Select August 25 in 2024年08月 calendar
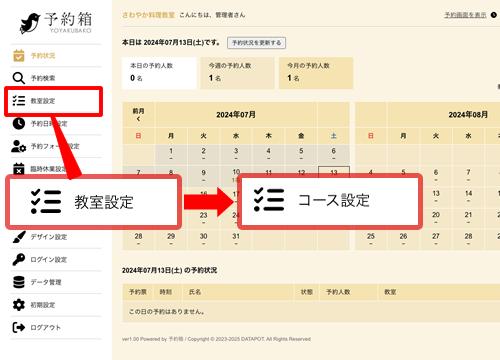The image size is (500, 360). click(x=371, y=240)
